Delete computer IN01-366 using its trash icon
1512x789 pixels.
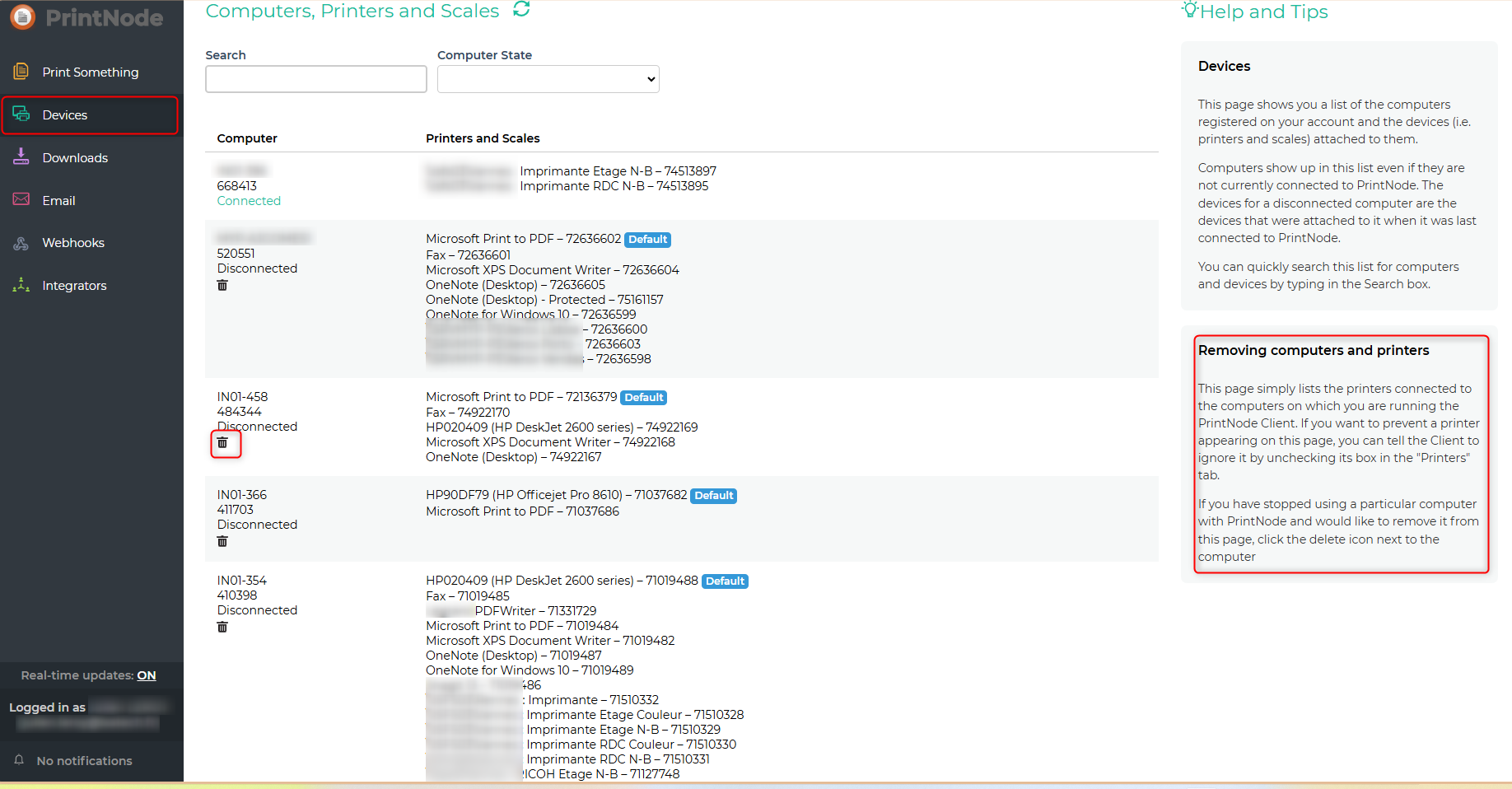[x=222, y=541]
